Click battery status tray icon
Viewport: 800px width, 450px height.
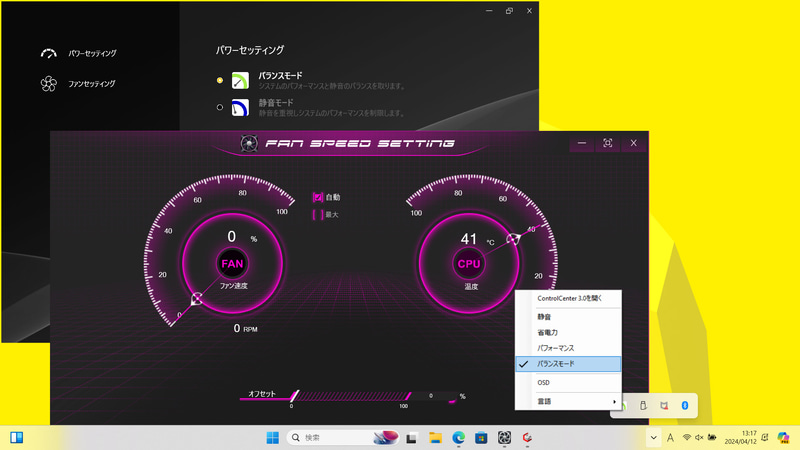coord(712,437)
